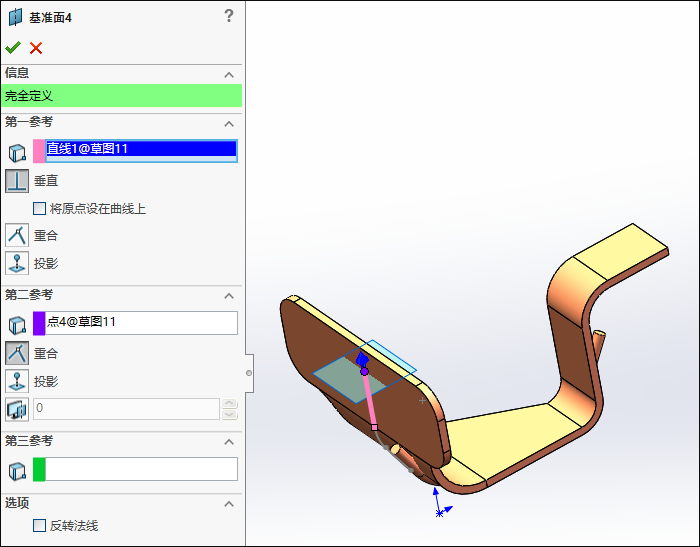700x547 pixels.
Task: Collapse the 第二参考 section
Action: click(x=229, y=296)
